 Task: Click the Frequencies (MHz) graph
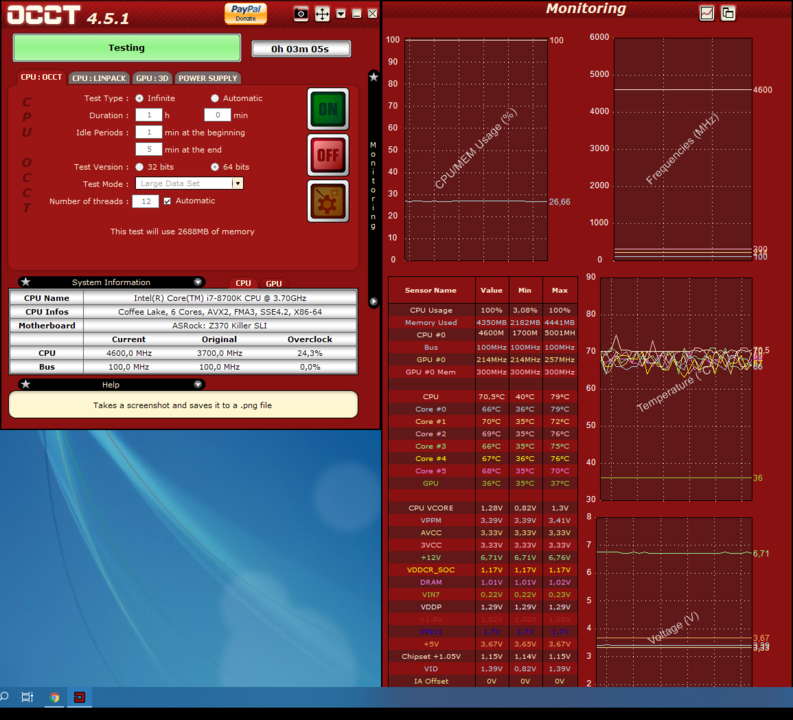point(683,150)
